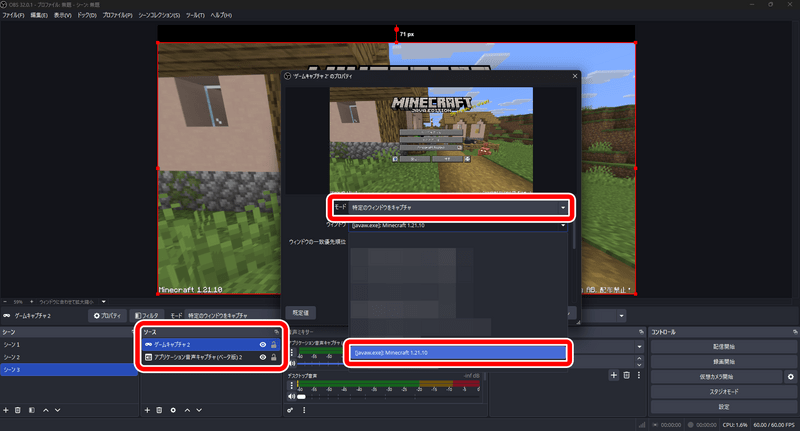
Task: Open the モード dropdown in source toolbar
Action: click(232, 316)
